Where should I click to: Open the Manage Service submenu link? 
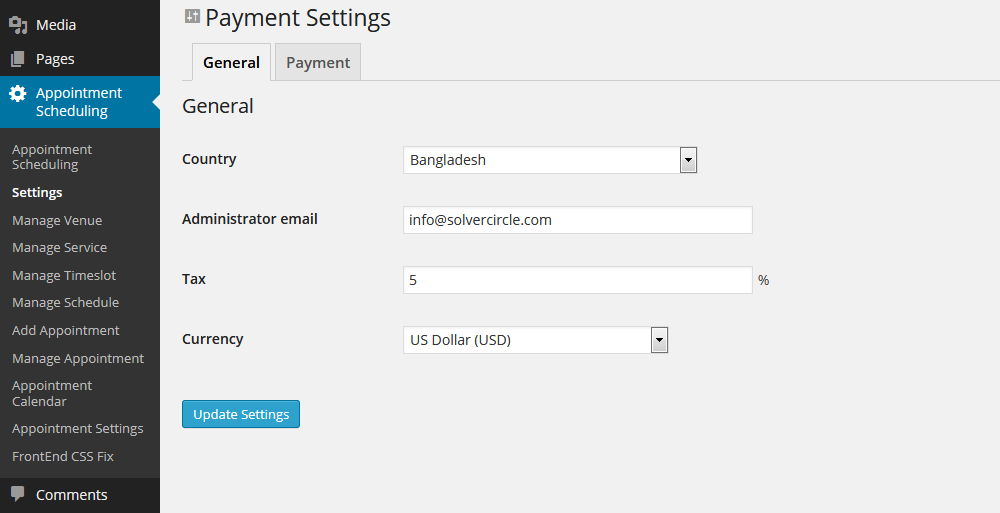coord(59,248)
